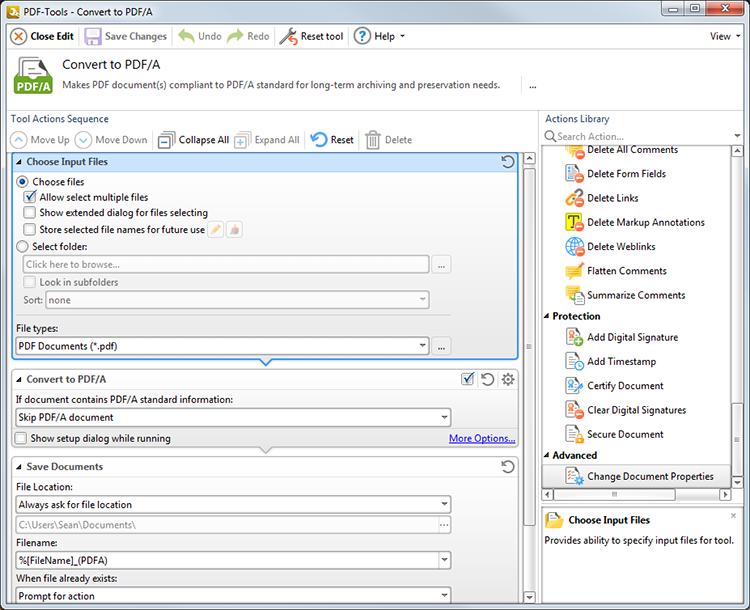Uncheck Allow select multiple files
This screenshot has width=750, height=610.
tap(30, 197)
